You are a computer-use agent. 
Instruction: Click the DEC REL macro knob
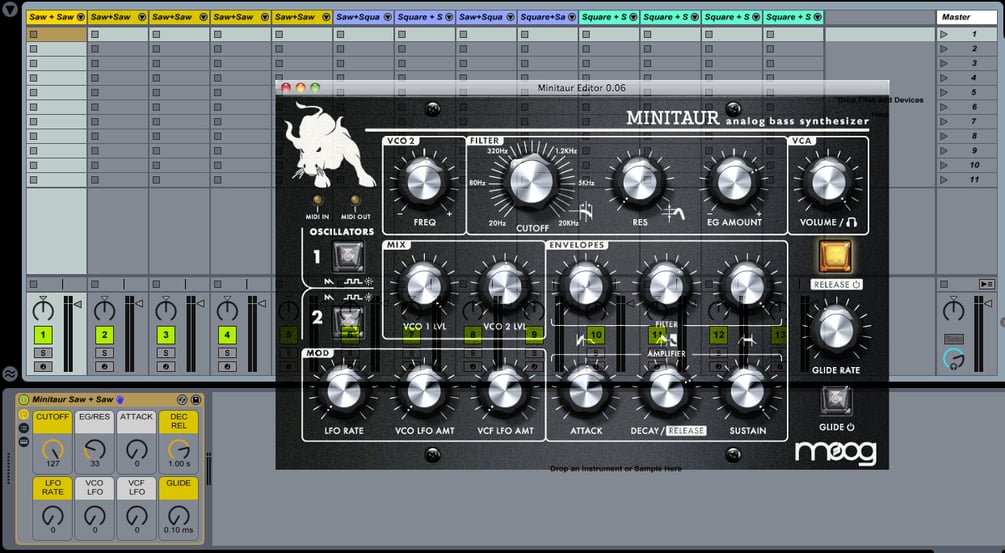coord(179,449)
